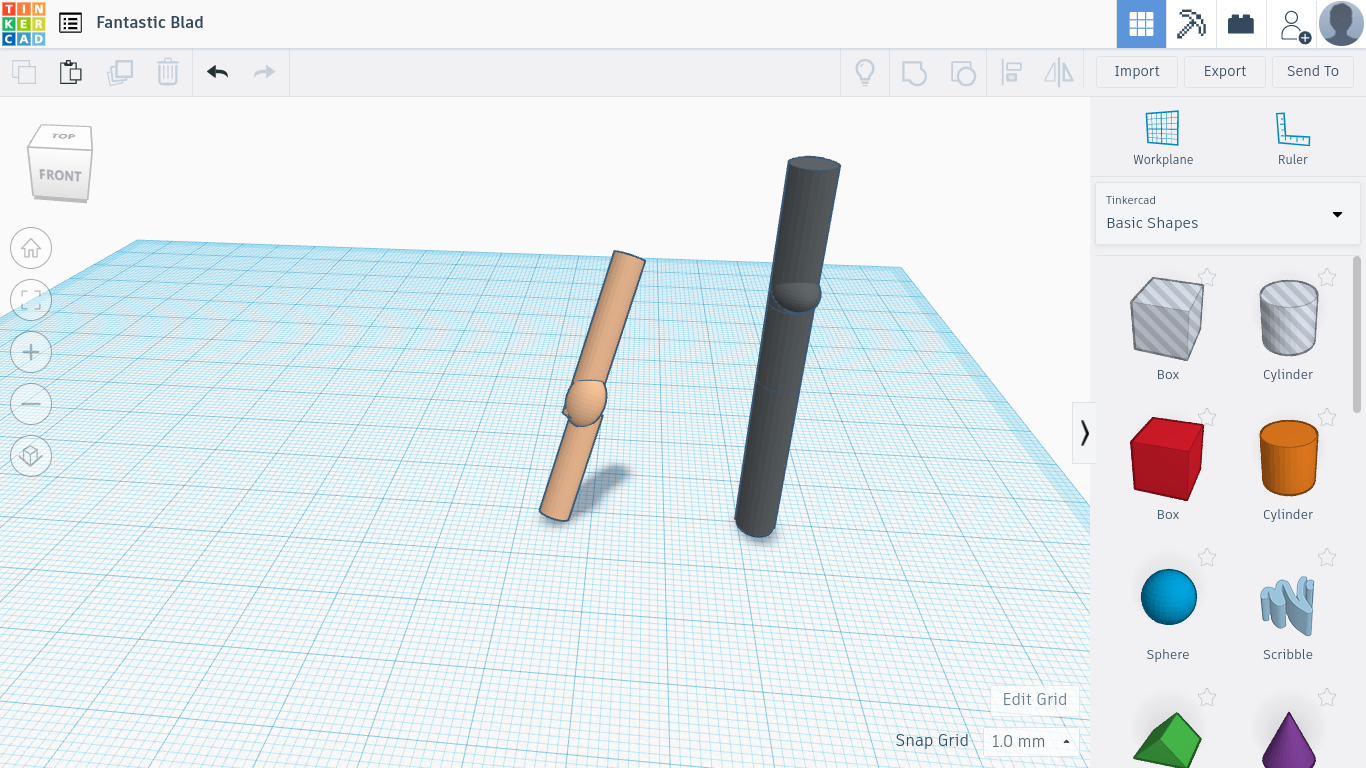Toggle orthographic perspective view cube icon
Screen dimensions: 1366x768
[31, 456]
